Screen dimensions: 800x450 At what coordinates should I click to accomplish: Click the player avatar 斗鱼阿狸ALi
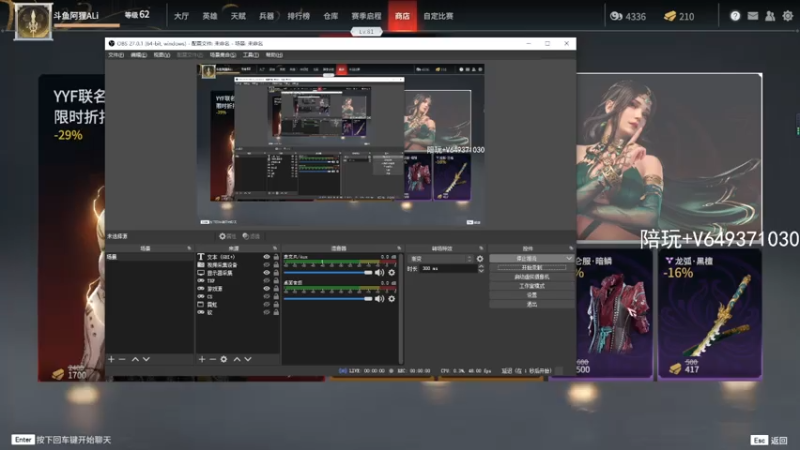click(x=33, y=21)
